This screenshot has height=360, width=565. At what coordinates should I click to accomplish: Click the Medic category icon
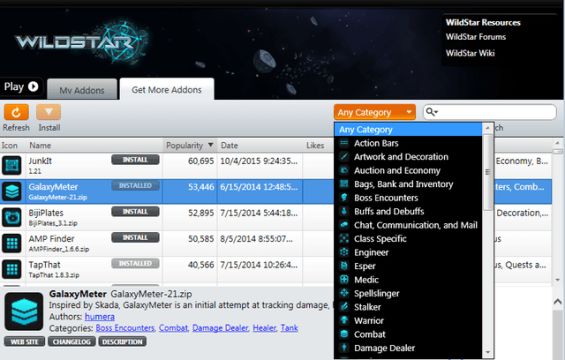click(x=344, y=280)
